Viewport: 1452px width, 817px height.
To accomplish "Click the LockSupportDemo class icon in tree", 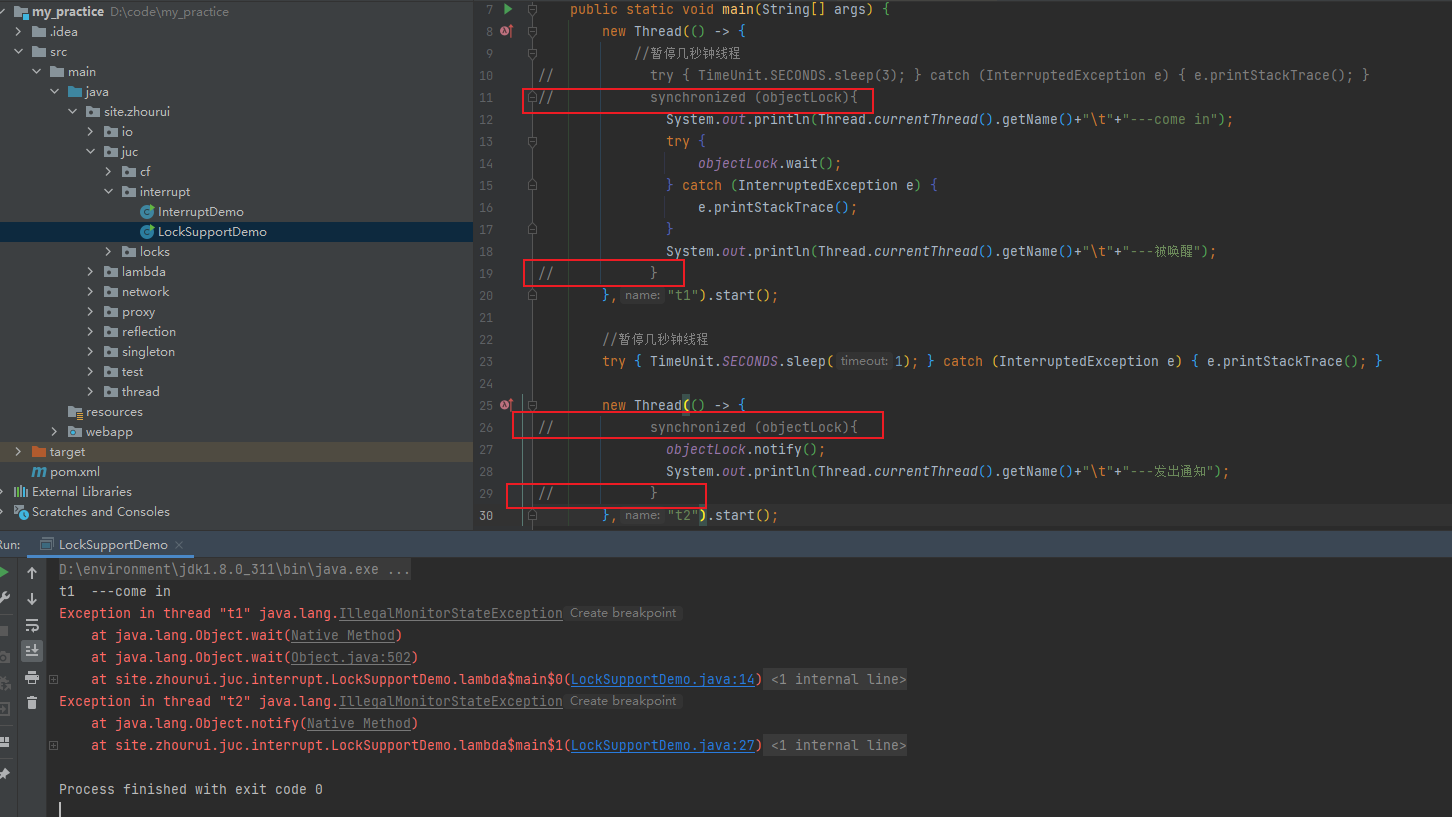I will click(x=147, y=232).
